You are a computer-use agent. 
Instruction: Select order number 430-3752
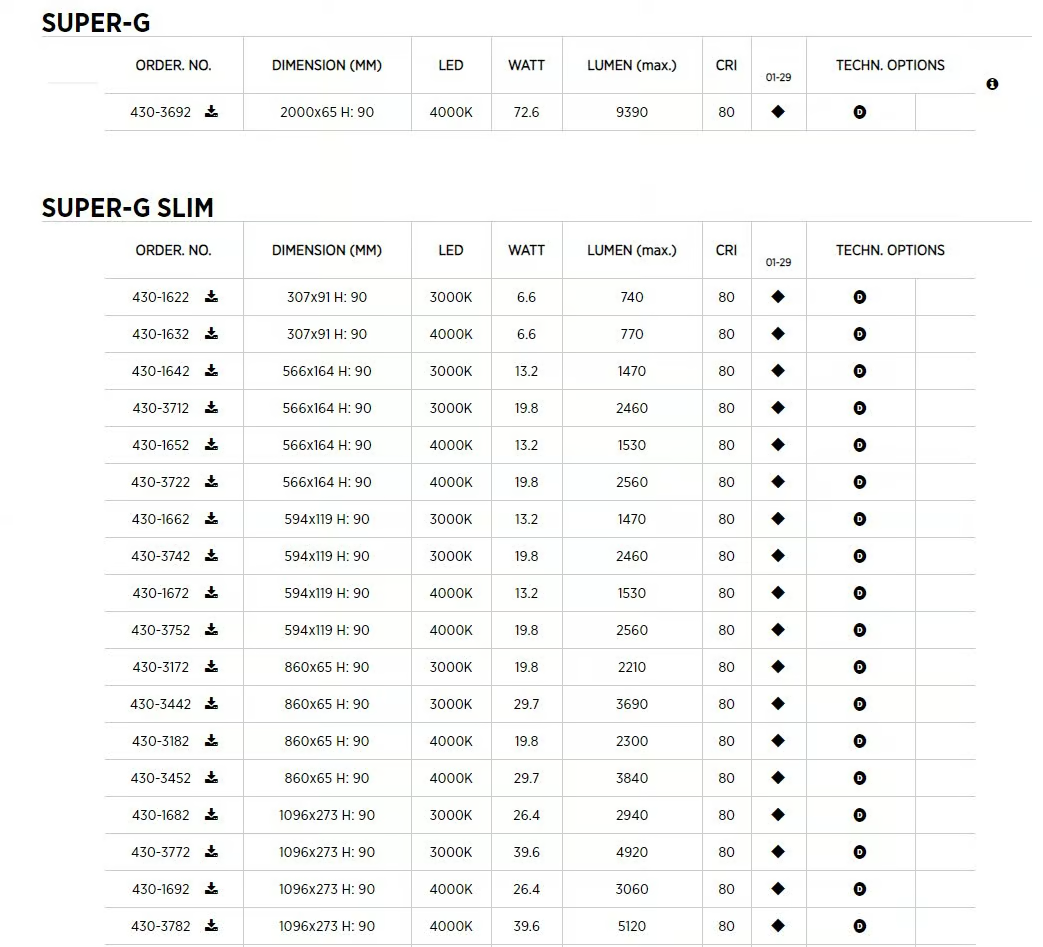pos(160,630)
